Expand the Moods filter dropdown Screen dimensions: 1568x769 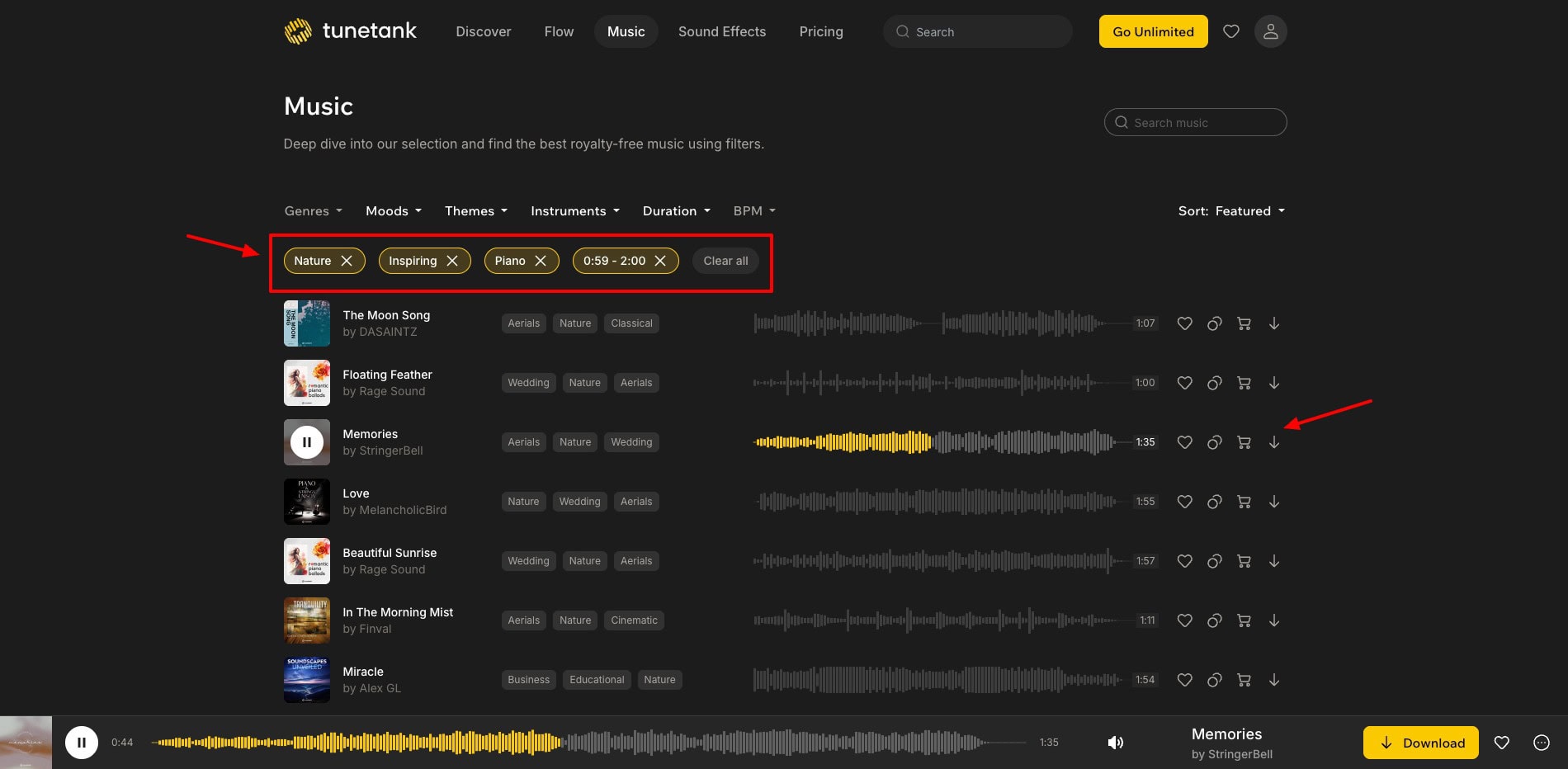[393, 211]
